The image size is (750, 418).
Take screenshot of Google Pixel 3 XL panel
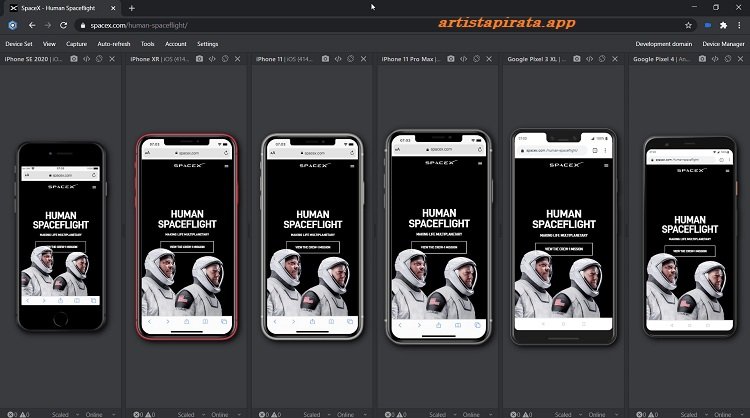tap(576, 59)
